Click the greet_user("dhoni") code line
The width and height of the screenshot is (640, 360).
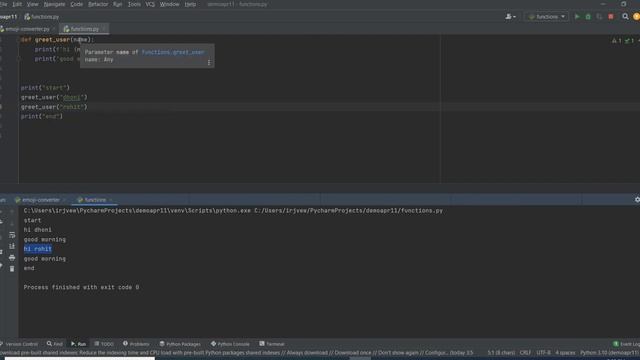pyautogui.click(x=54, y=97)
